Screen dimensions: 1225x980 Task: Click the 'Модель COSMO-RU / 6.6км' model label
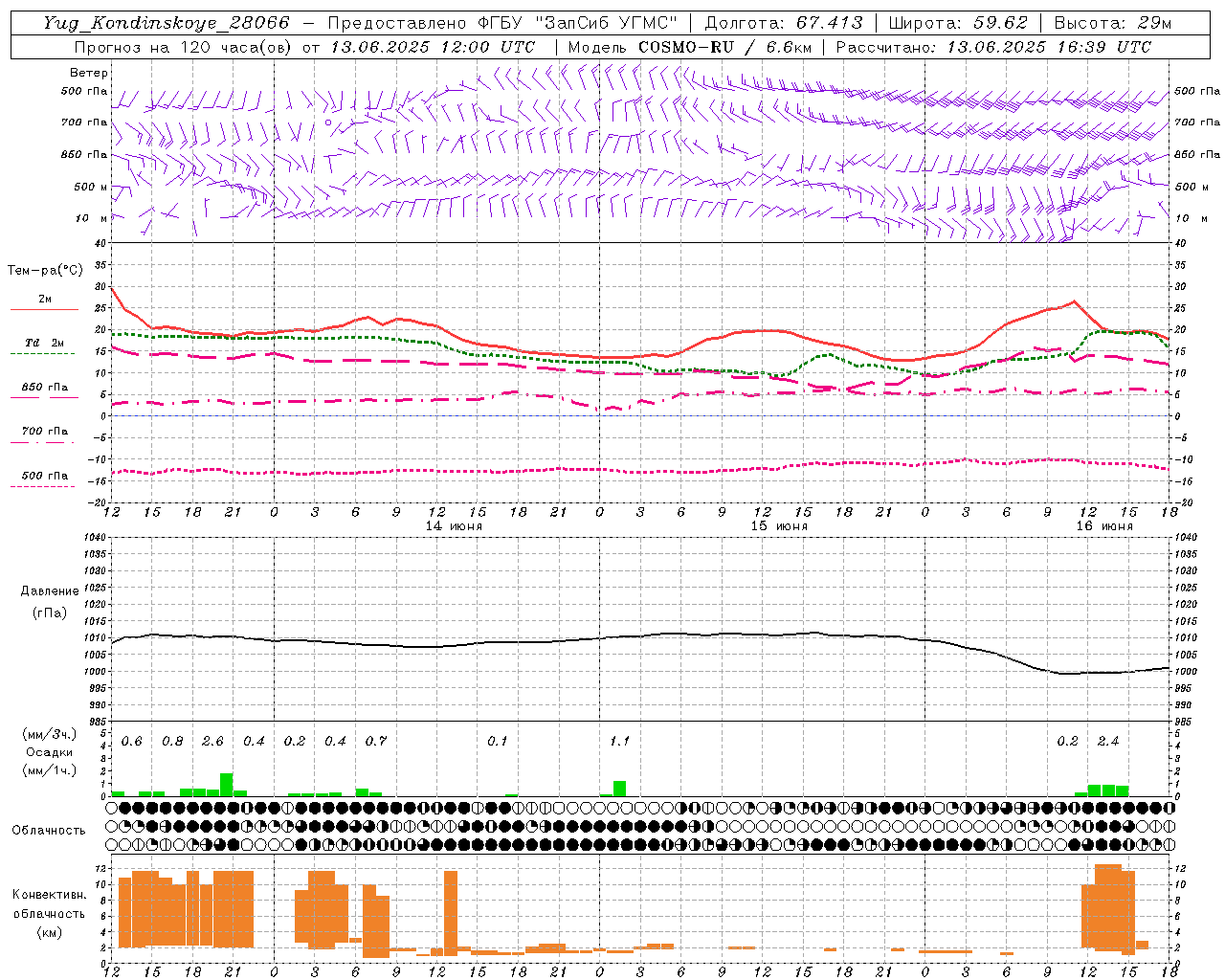(x=689, y=47)
